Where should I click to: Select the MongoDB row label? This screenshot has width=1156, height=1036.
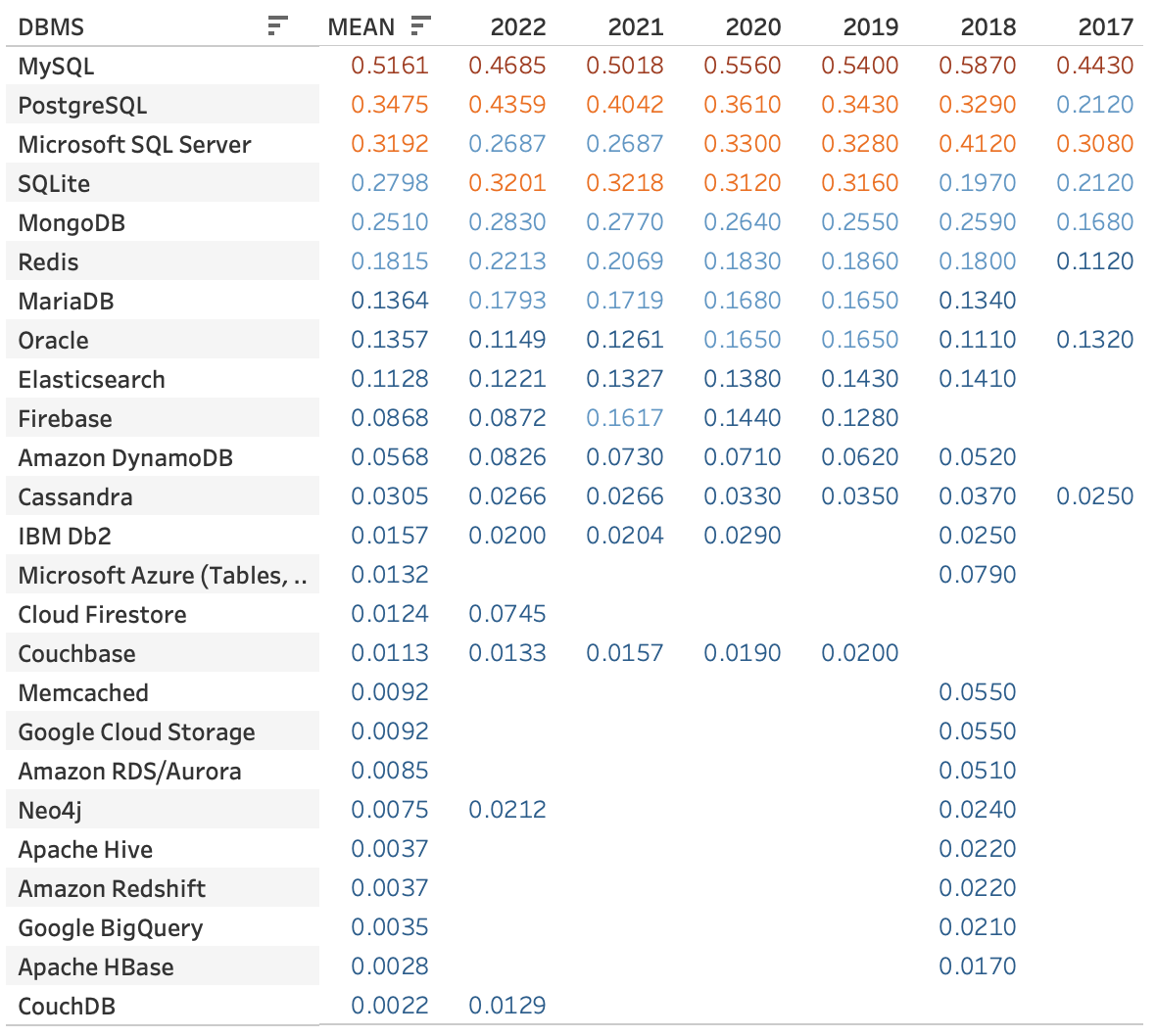(72, 222)
